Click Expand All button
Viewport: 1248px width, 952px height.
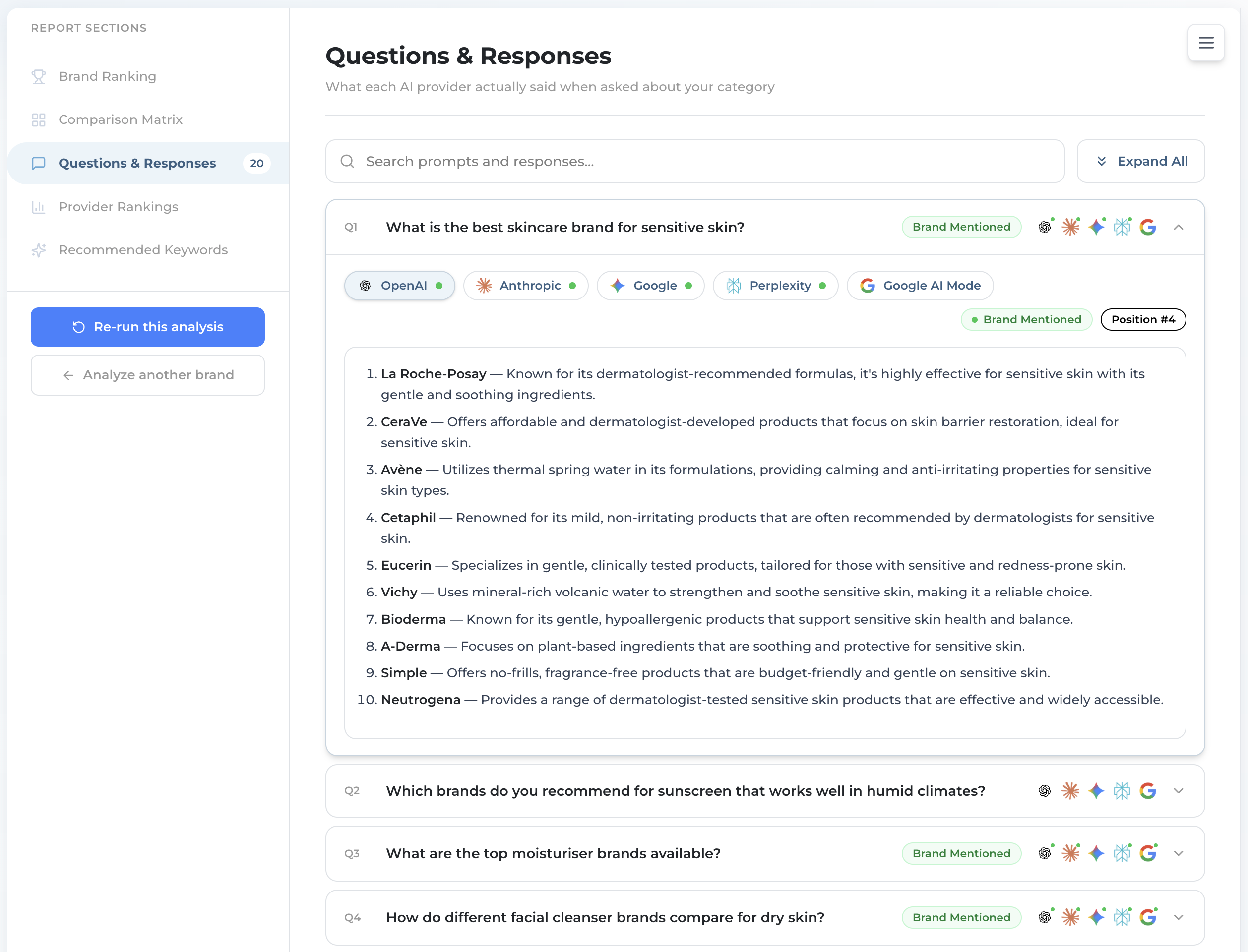(x=1140, y=162)
